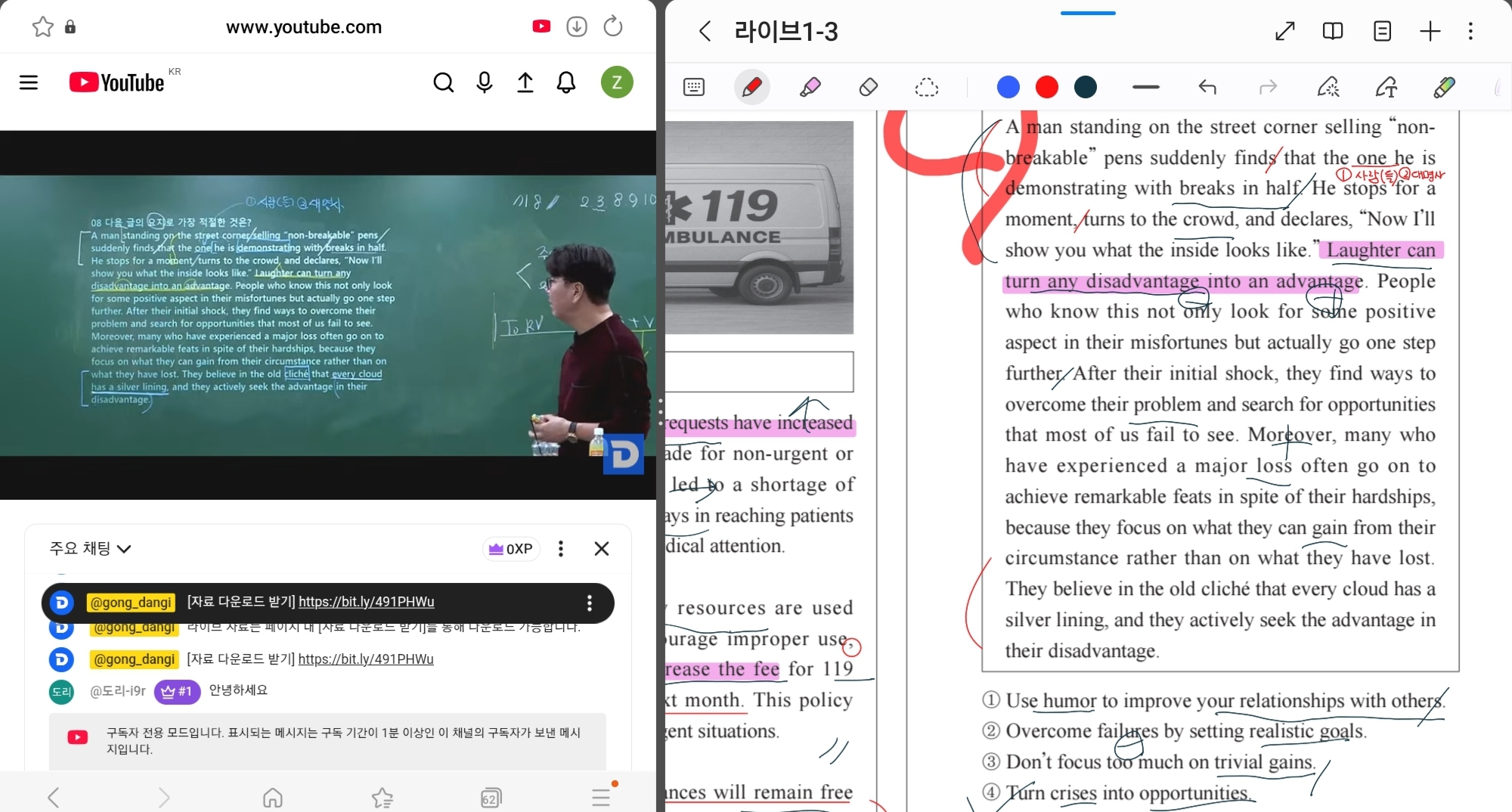
Task: Open the YouTube hamburger navigation menu
Action: point(29,82)
